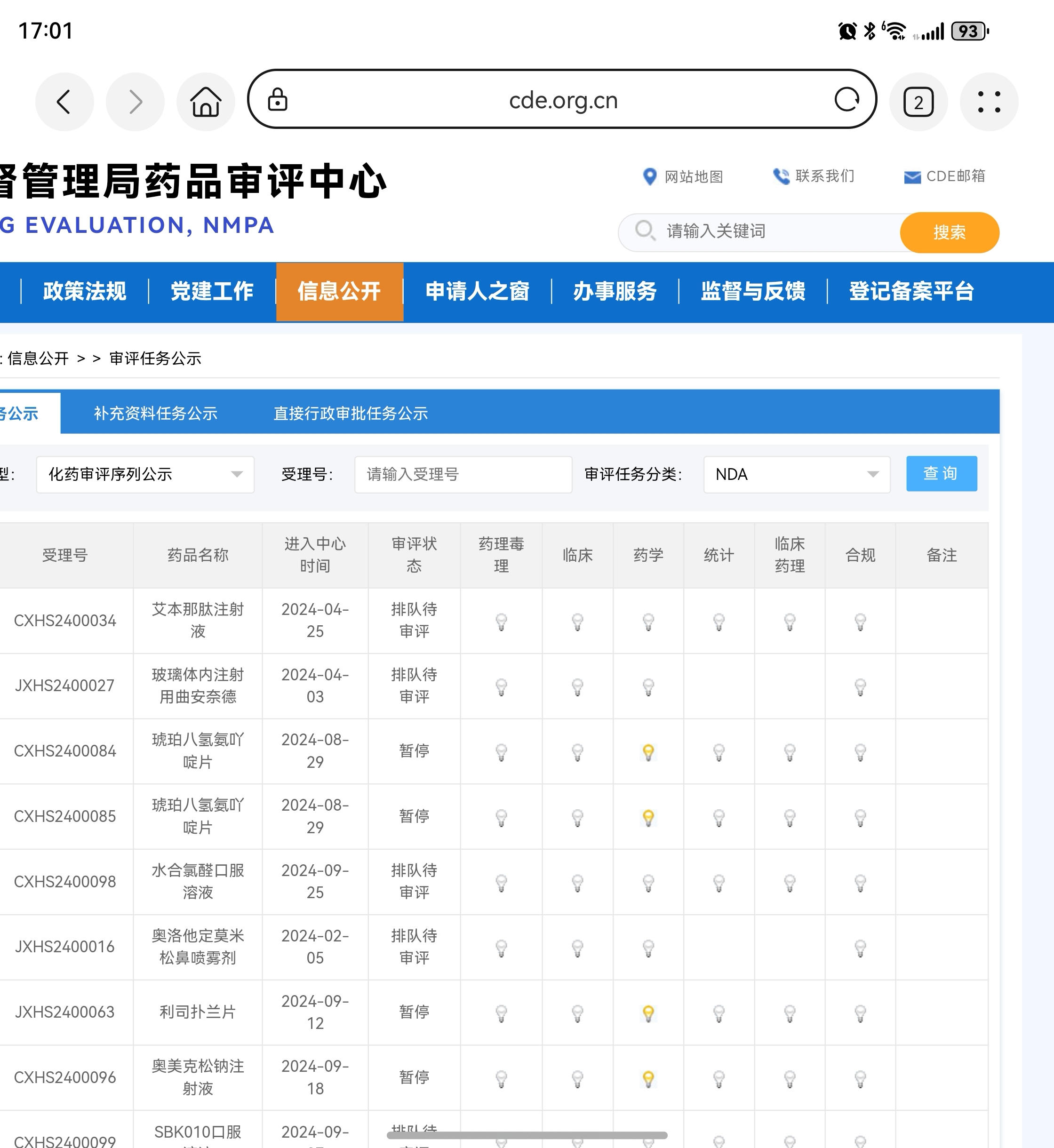Open the CDE邮箱 link

944,176
